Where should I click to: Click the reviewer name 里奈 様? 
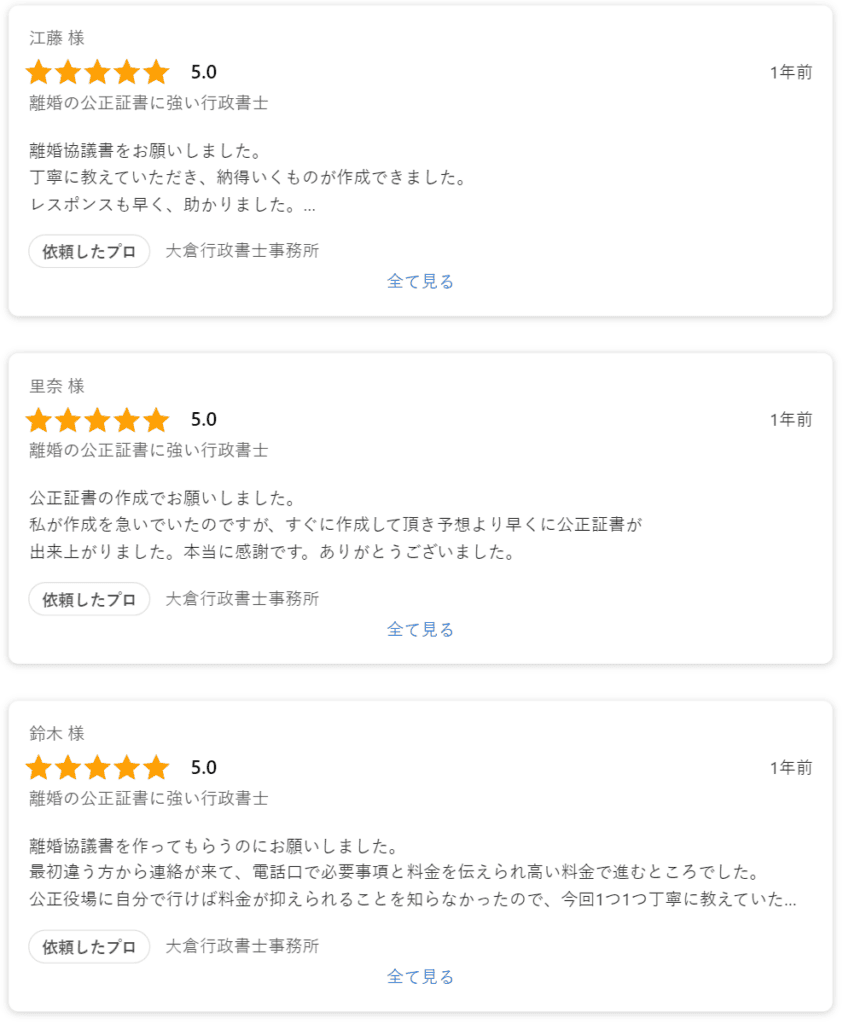click(x=57, y=386)
